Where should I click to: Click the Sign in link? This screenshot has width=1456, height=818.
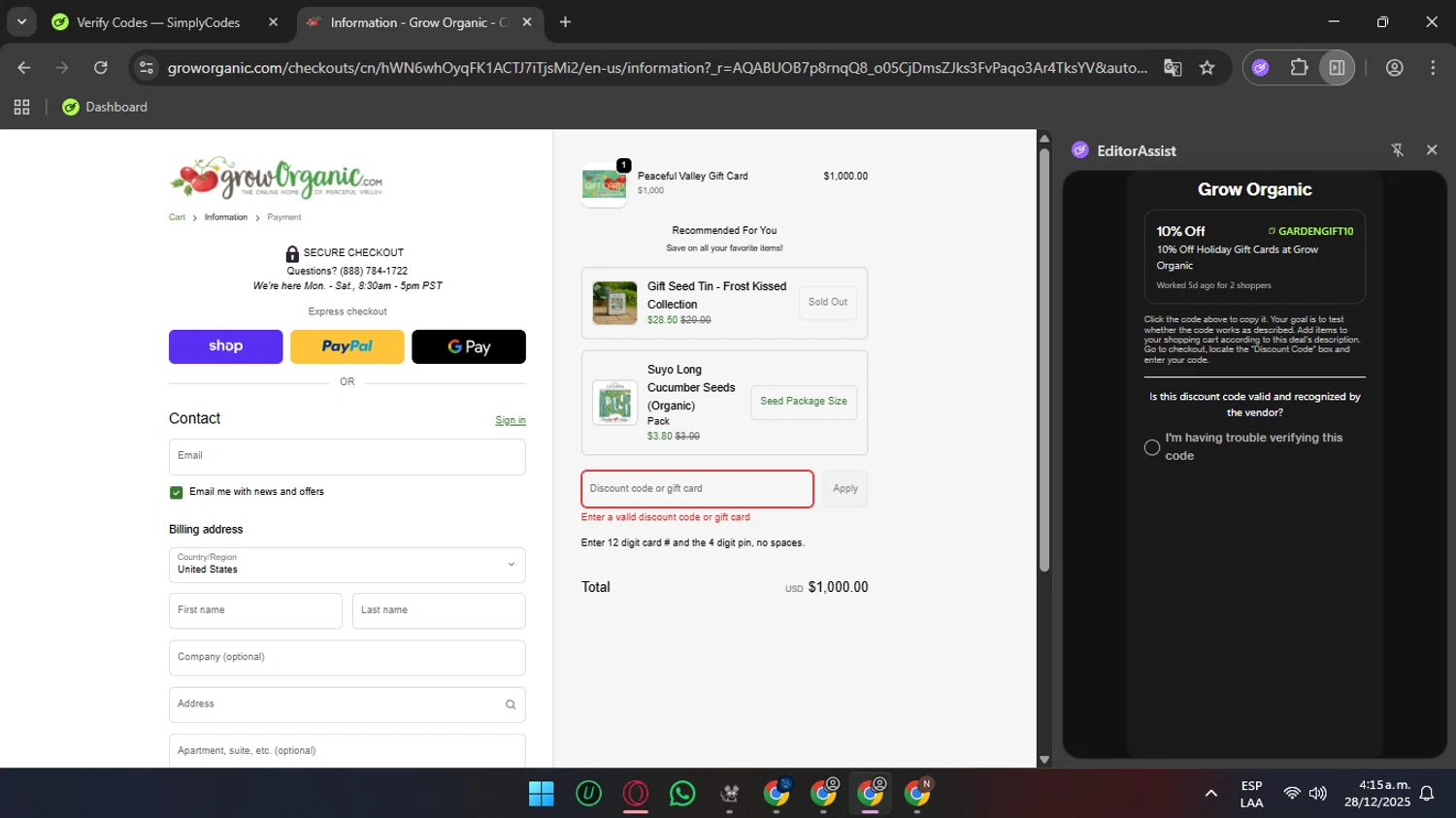[x=511, y=420]
